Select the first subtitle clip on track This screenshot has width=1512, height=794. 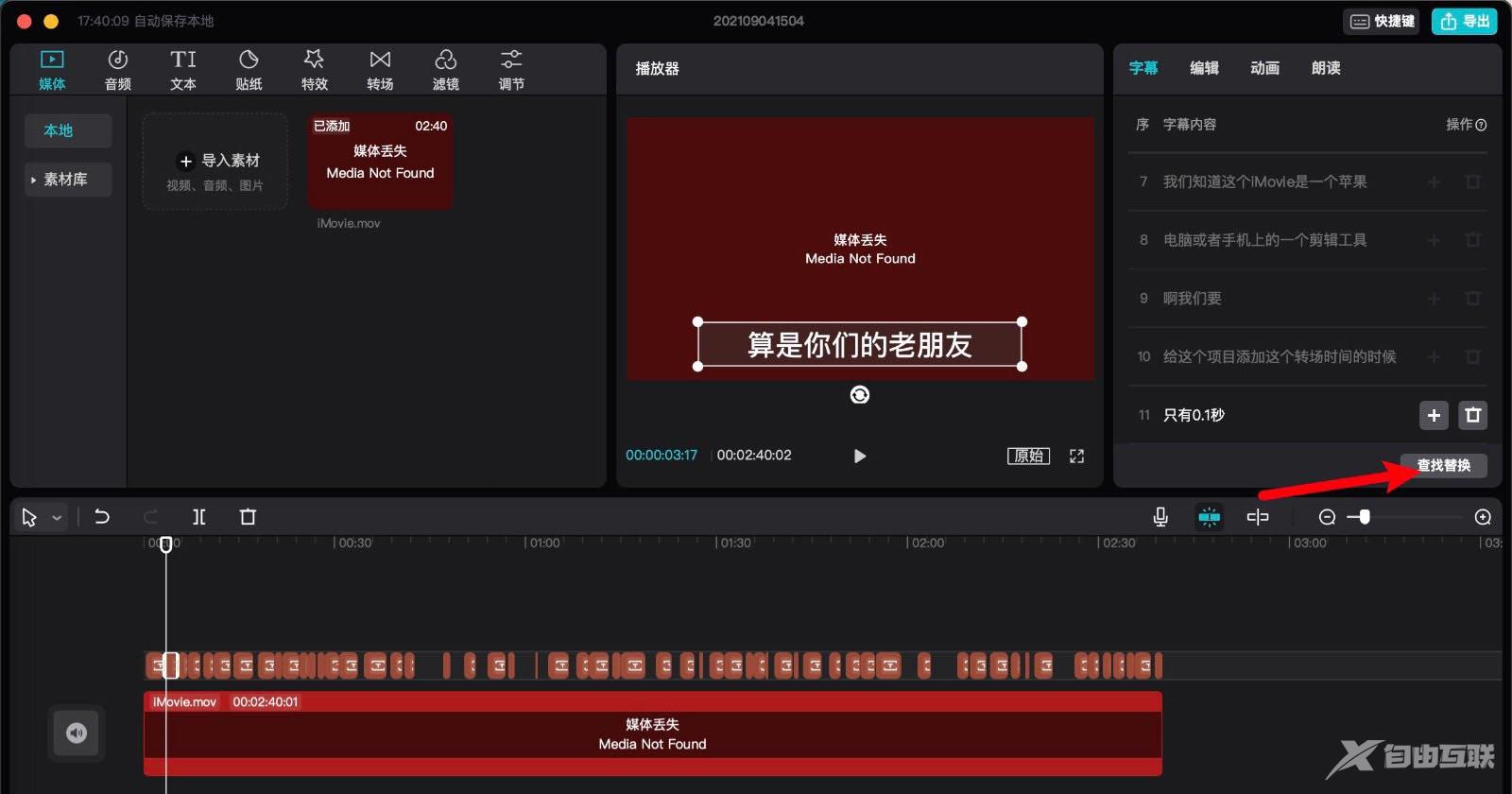156,666
